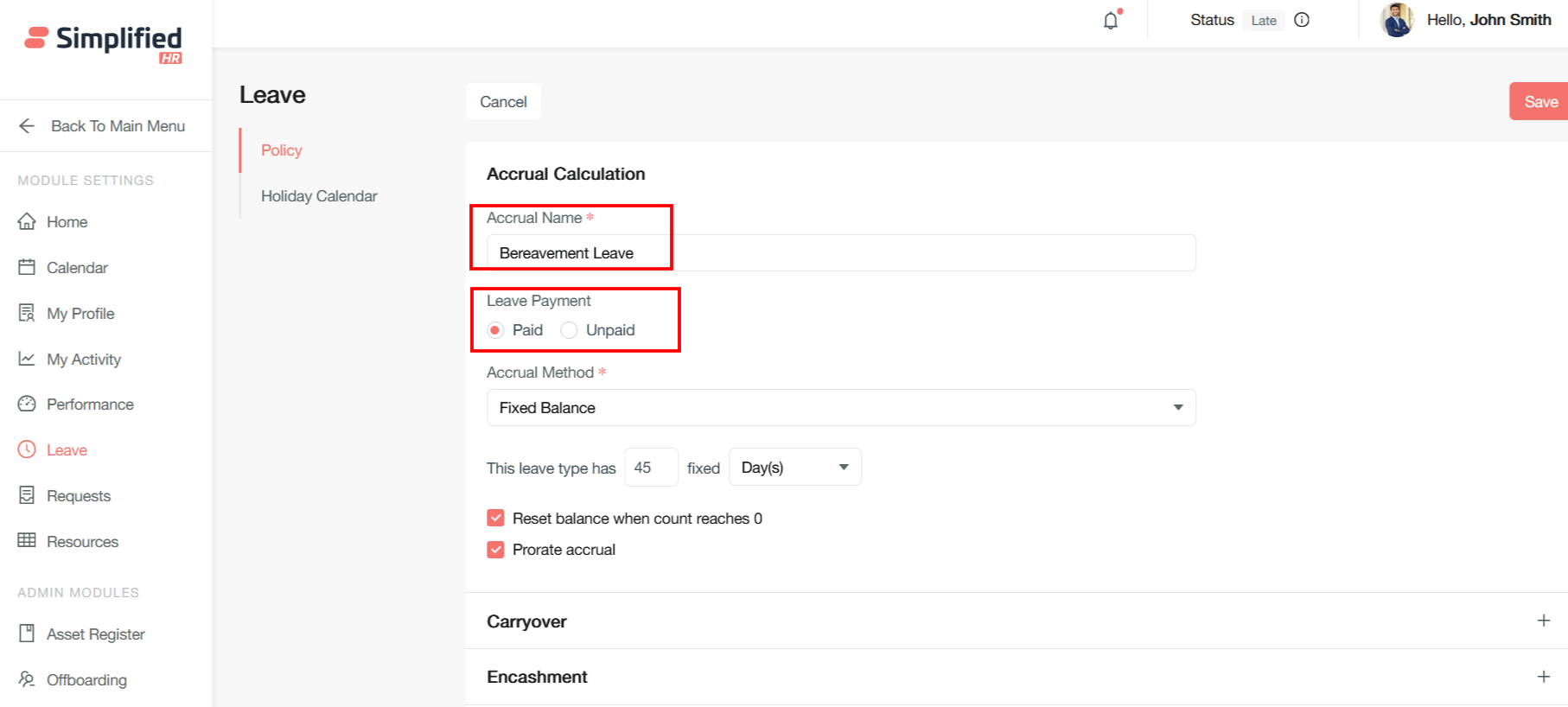The width and height of the screenshot is (1568, 707).
Task: Open the Accrual Method dropdown
Action: tap(840, 408)
